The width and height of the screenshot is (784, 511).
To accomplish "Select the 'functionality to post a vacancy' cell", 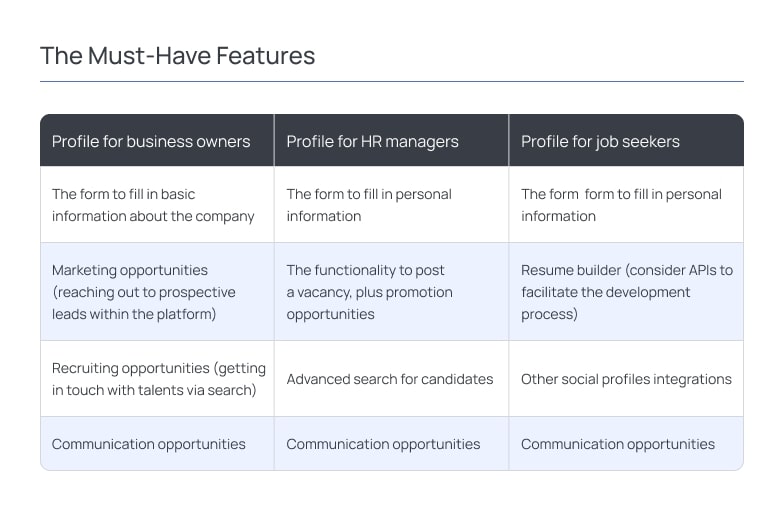I will coord(392,292).
